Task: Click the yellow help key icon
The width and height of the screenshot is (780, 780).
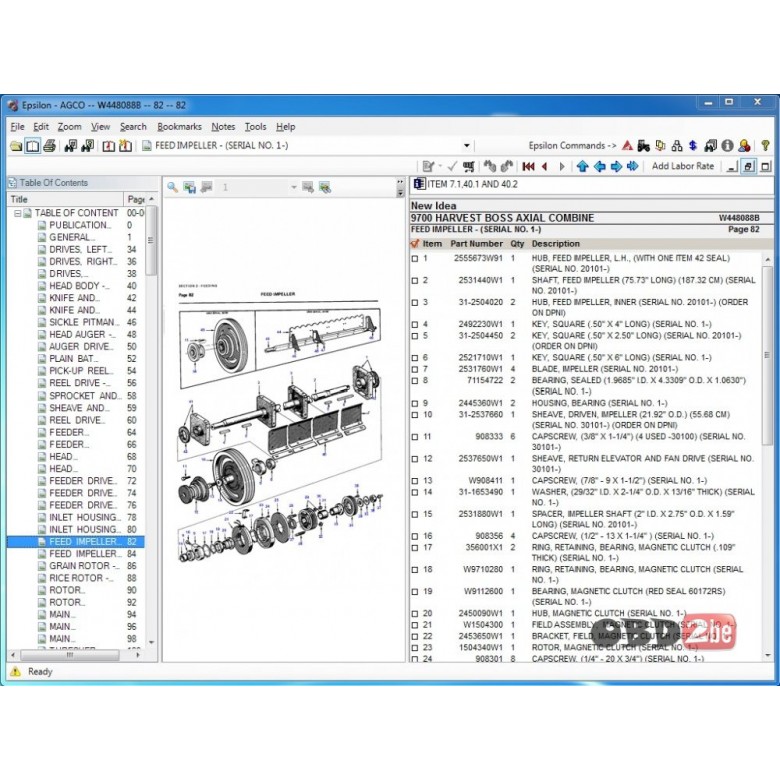Action: [765, 146]
